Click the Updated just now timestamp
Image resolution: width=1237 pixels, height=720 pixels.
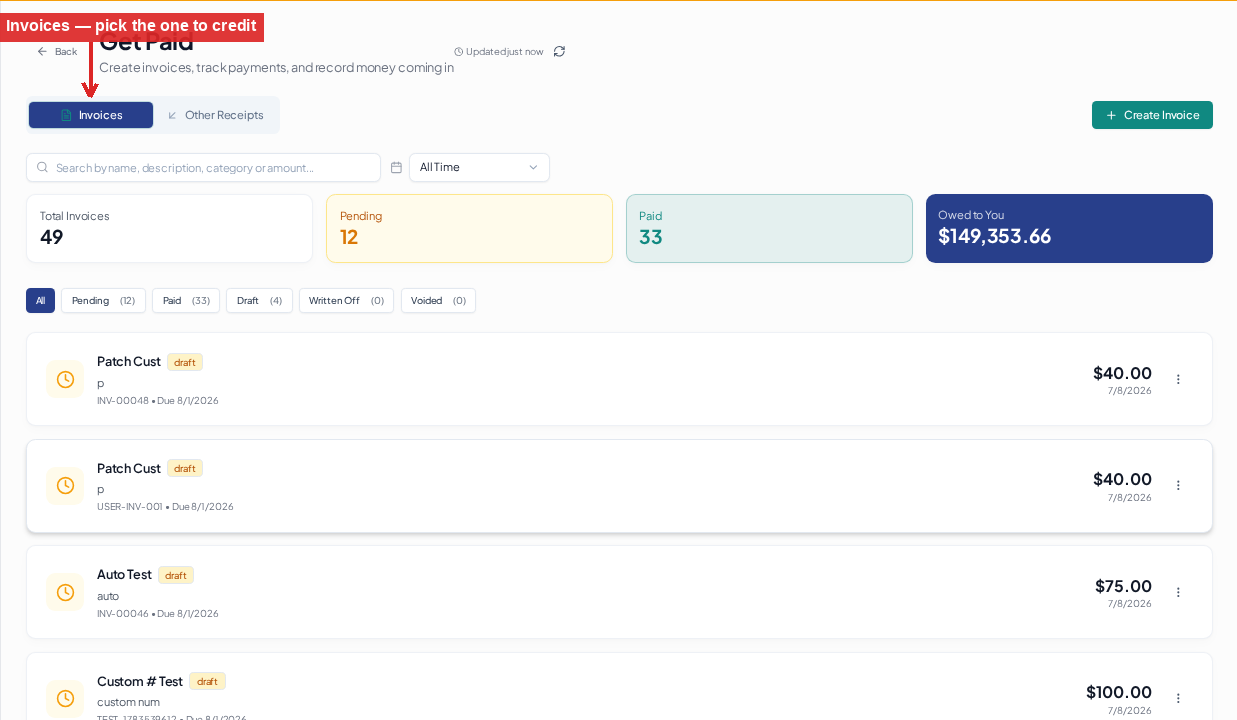tap(499, 51)
